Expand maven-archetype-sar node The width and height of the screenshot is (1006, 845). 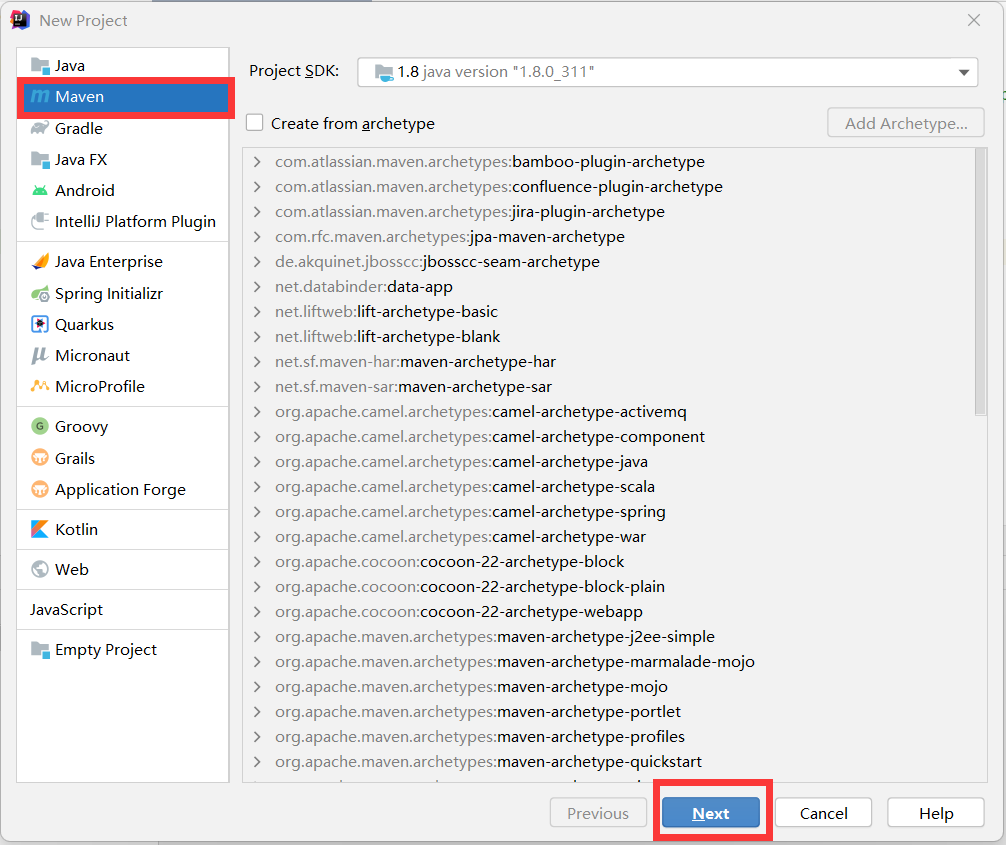pyautogui.click(x=257, y=387)
